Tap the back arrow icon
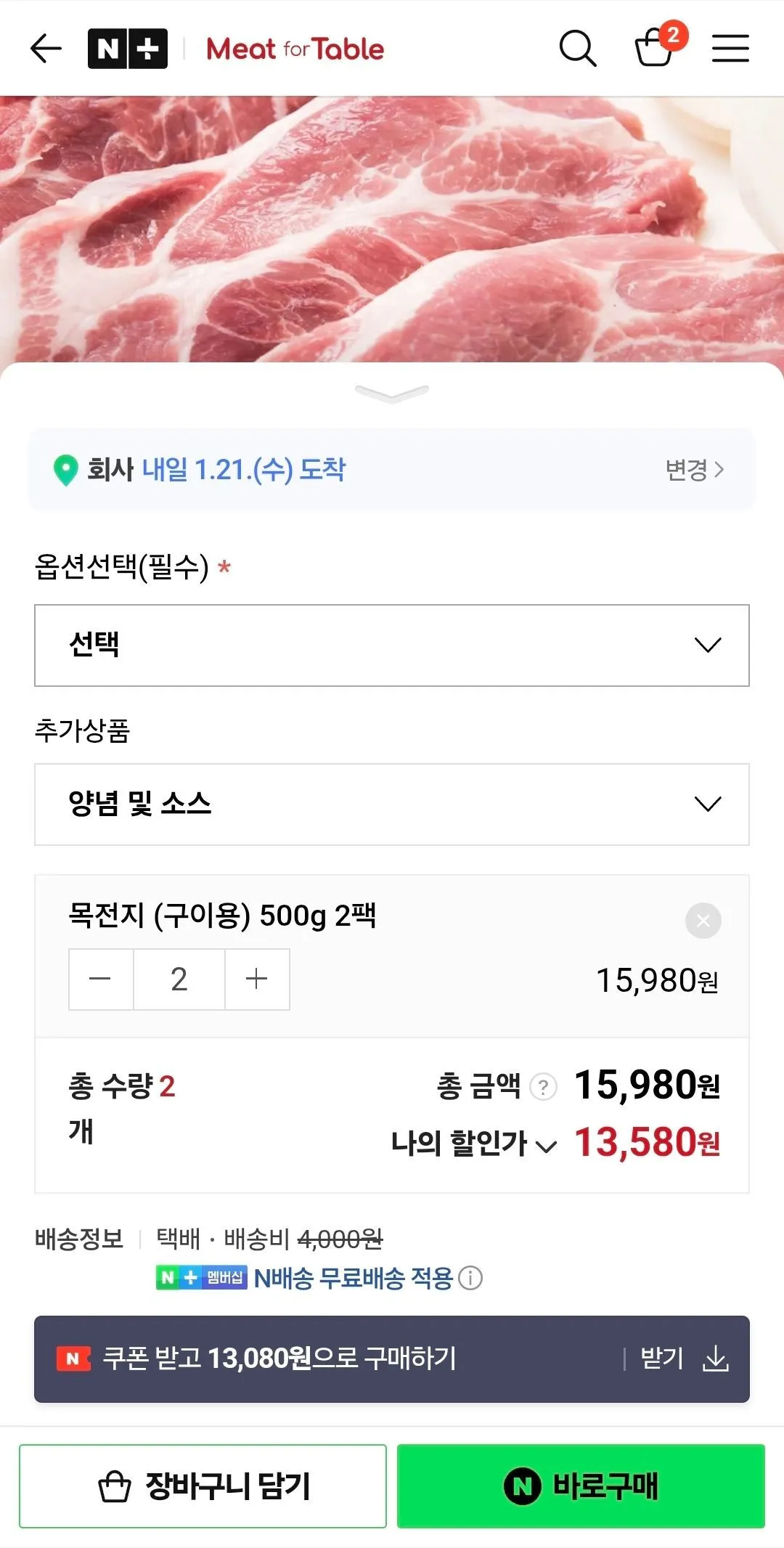 point(46,49)
